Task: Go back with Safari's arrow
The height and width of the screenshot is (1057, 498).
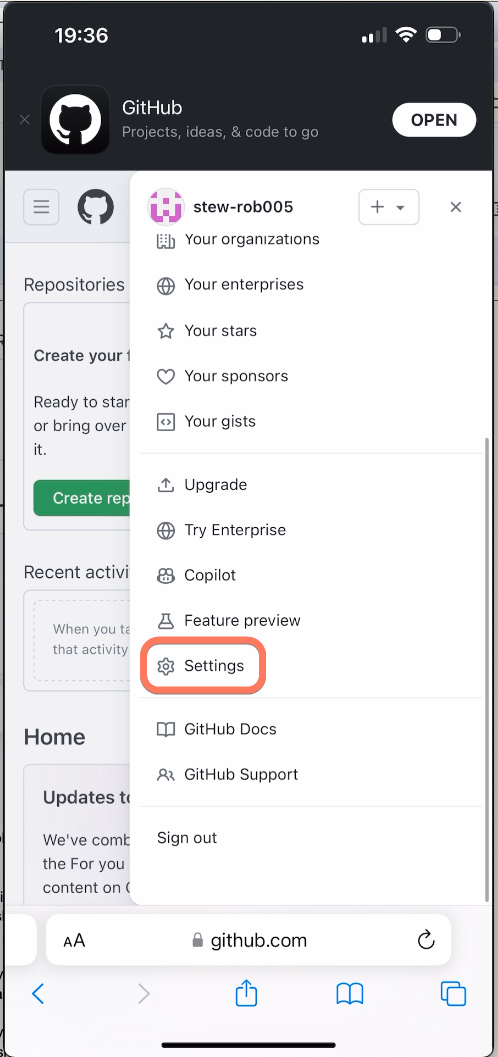Action: [x=38, y=994]
